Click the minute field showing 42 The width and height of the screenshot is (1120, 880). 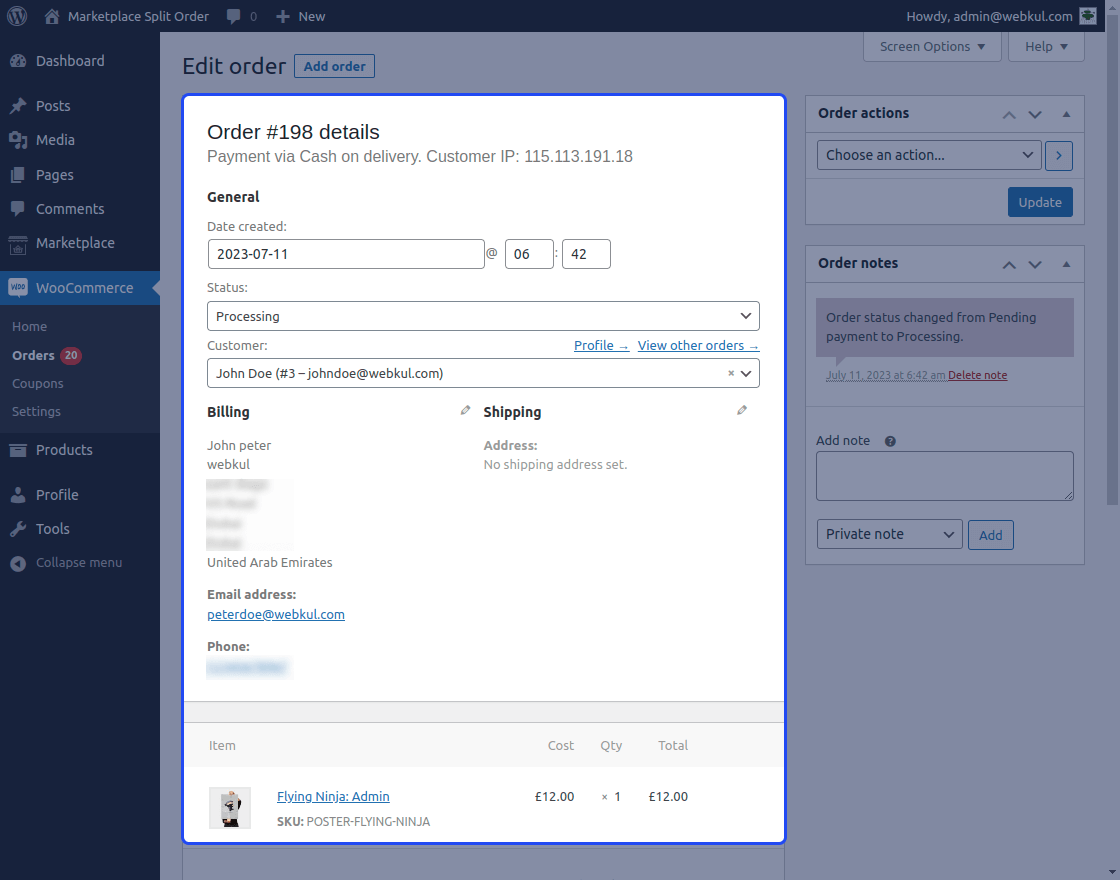click(x=586, y=254)
